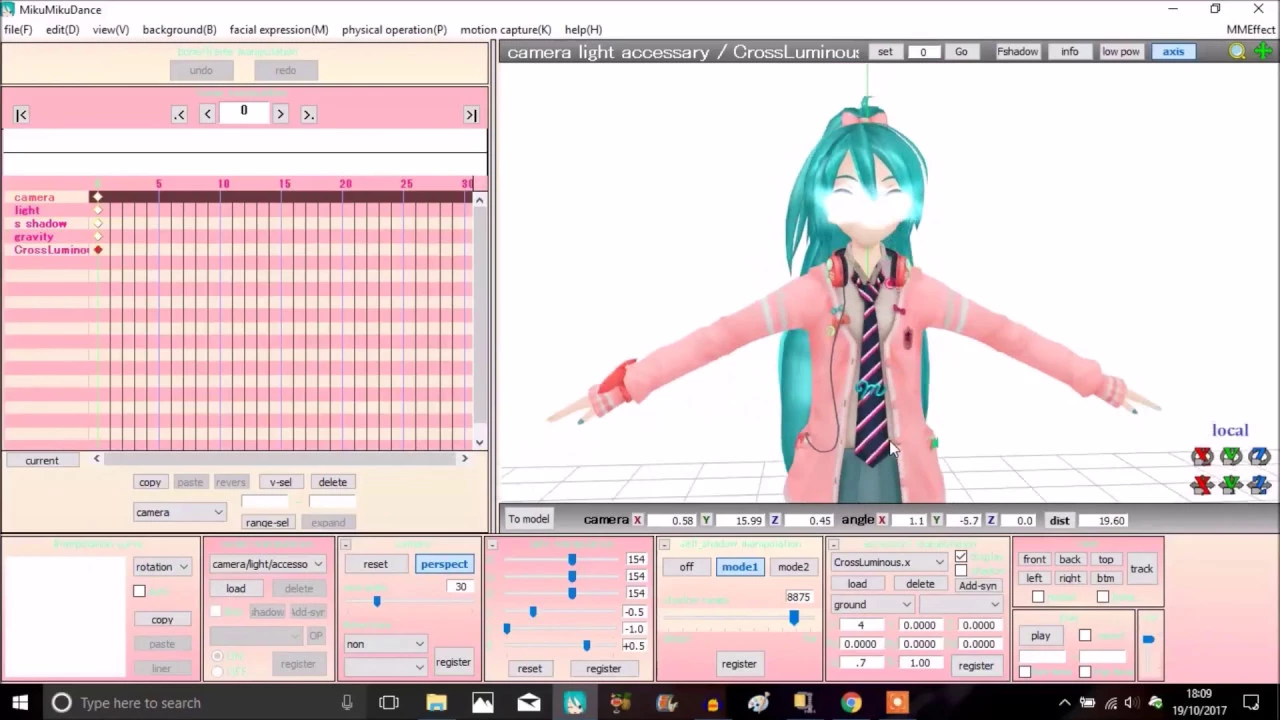Open the camera dropdown under timeline
The width and height of the screenshot is (1280, 720).
tap(179, 513)
